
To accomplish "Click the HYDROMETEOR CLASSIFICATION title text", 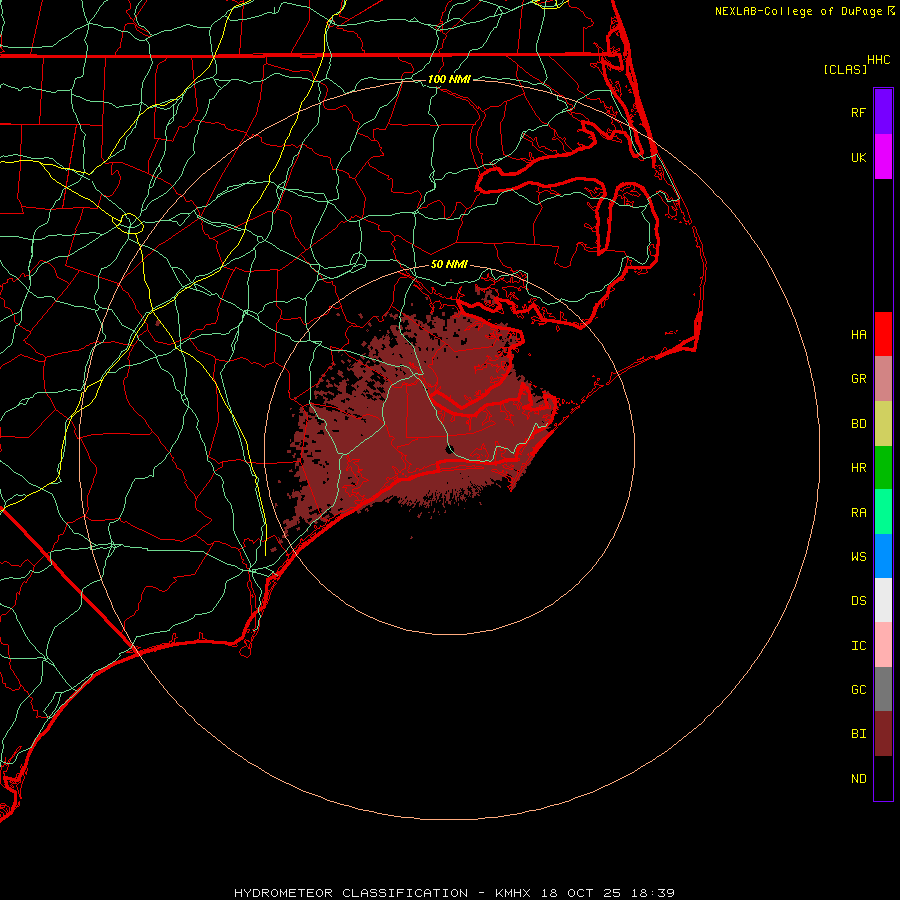I will (351, 893).
